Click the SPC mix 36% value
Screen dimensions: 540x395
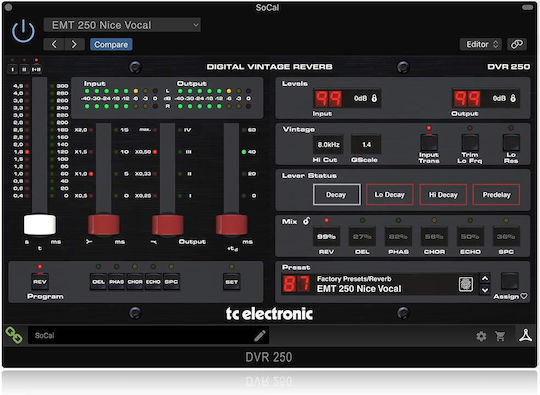506,236
